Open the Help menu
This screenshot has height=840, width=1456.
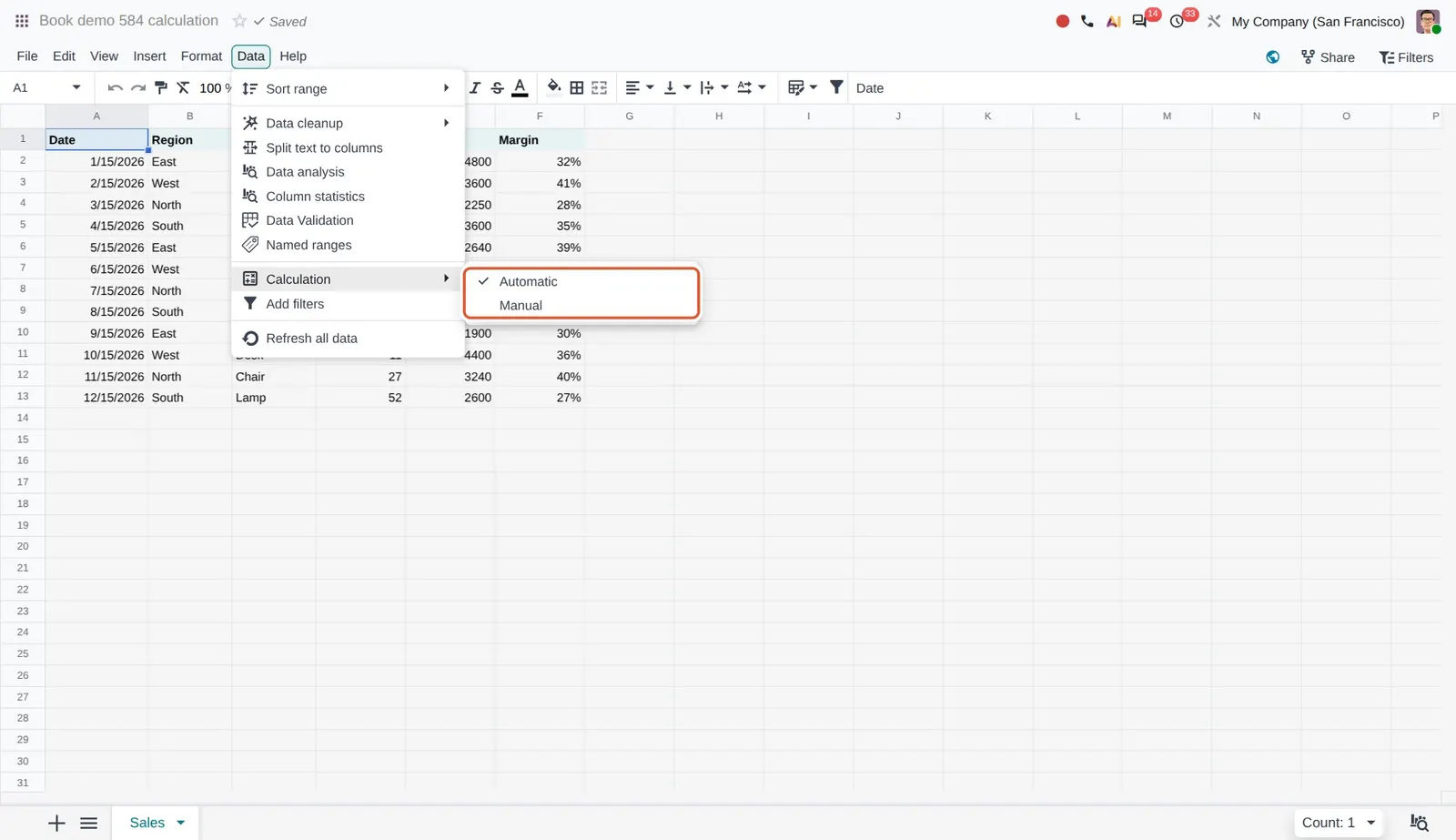[x=293, y=56]
